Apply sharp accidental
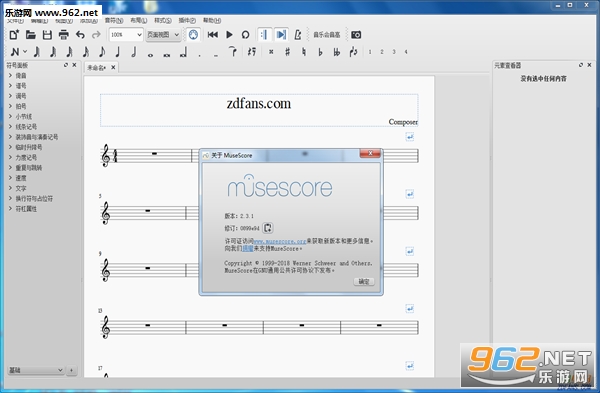600x393 pixels. [x=287, y=52]
